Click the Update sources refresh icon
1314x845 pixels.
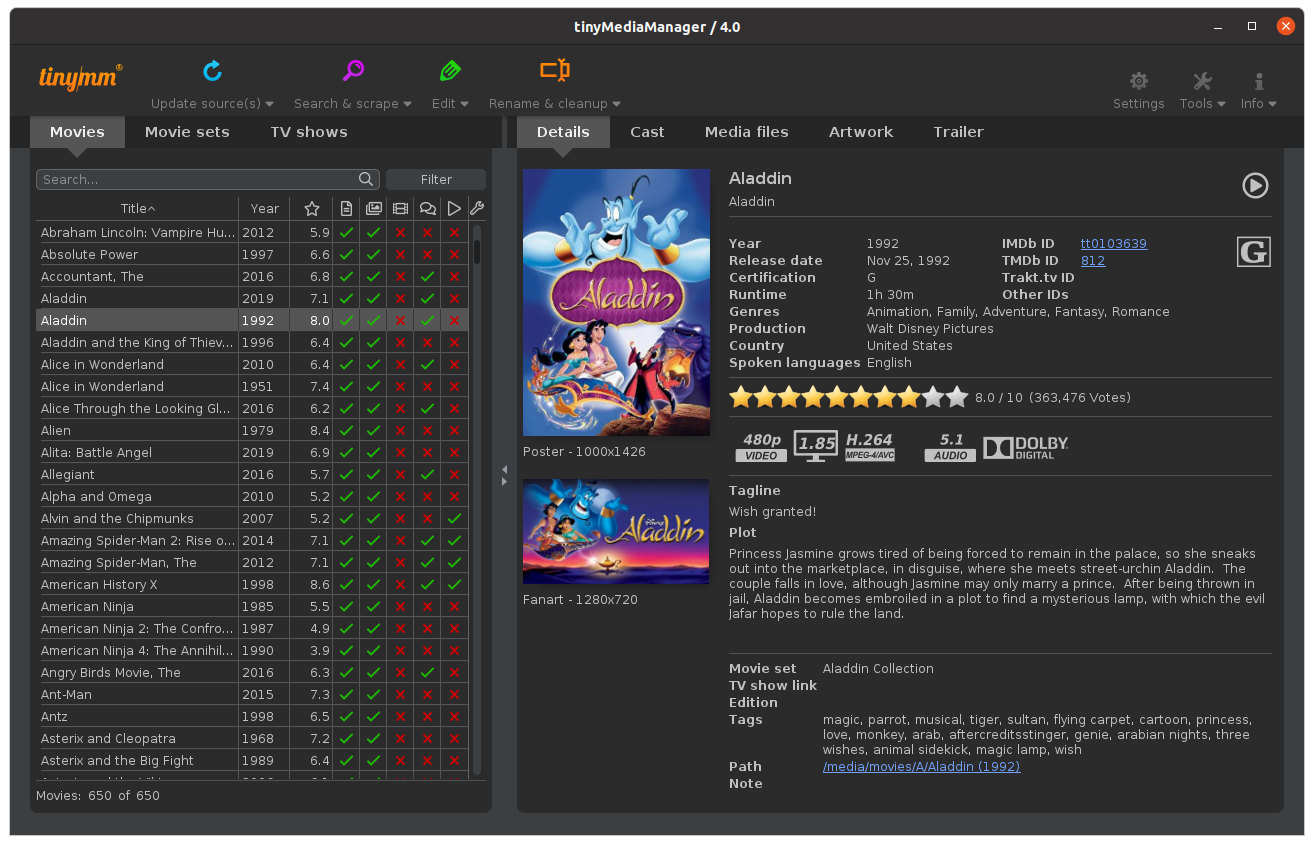212,71
